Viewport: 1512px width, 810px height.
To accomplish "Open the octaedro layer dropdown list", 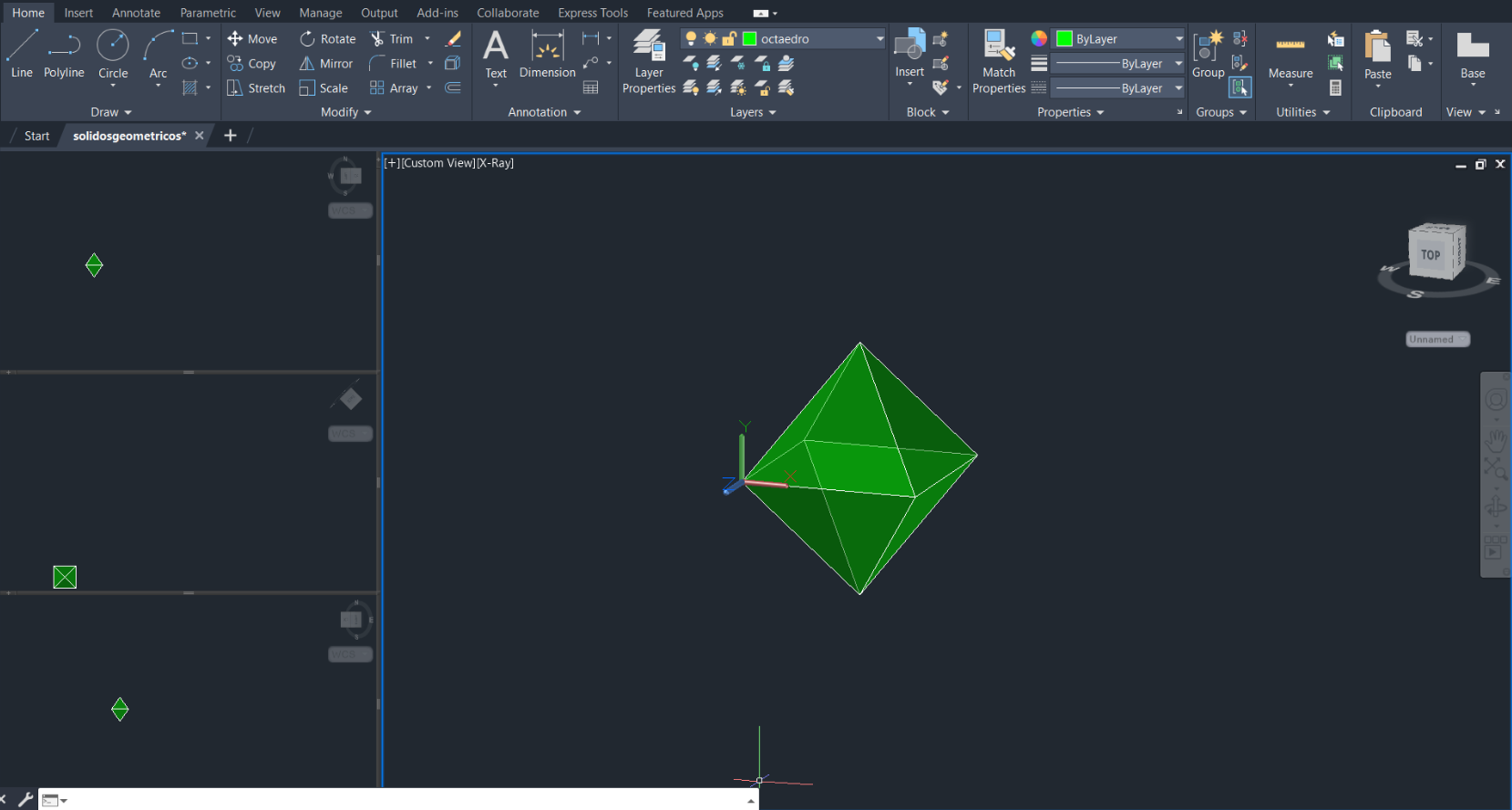I will 879,38.
